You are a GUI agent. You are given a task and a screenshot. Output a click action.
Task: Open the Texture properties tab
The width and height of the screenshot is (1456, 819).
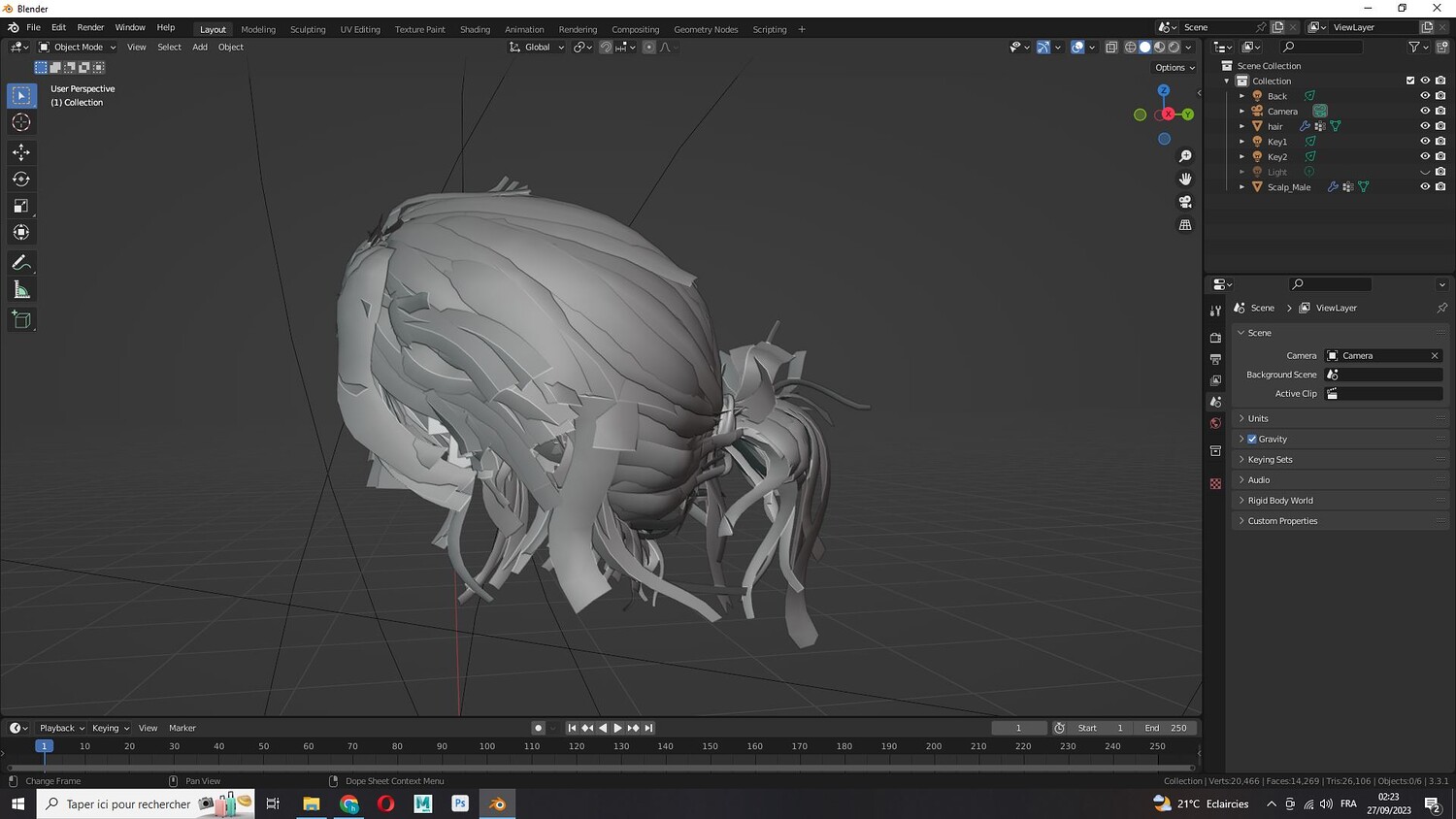[1215, 483]
